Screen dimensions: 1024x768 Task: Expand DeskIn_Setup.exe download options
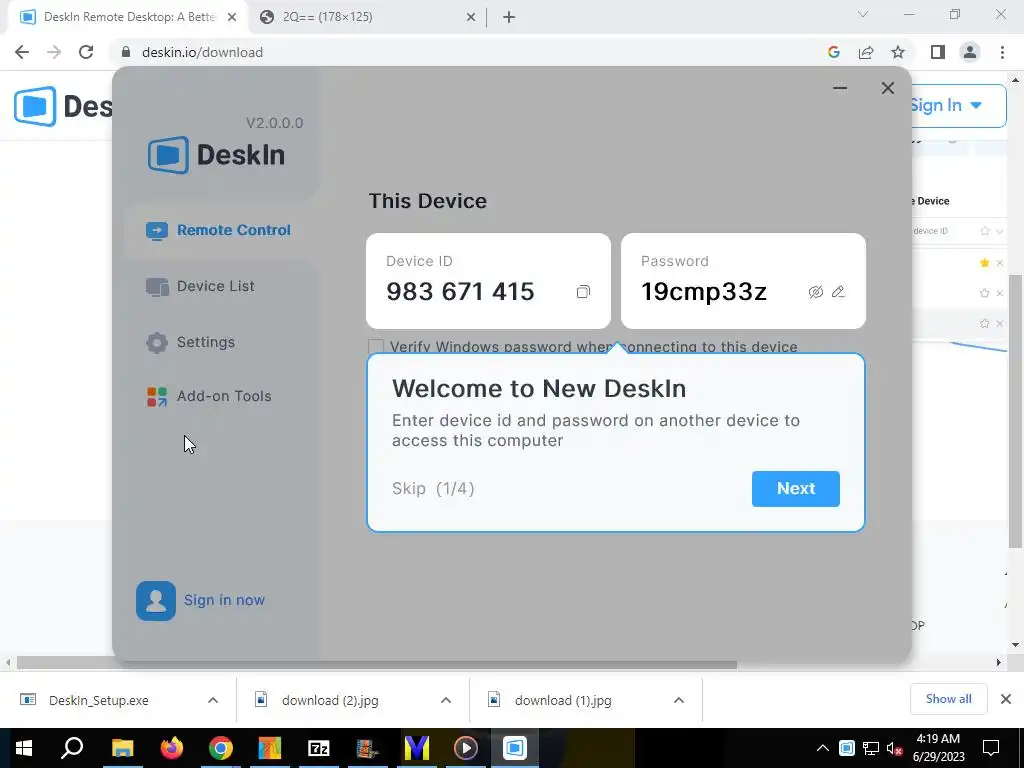pyautogui.click(x=213, y=700)
